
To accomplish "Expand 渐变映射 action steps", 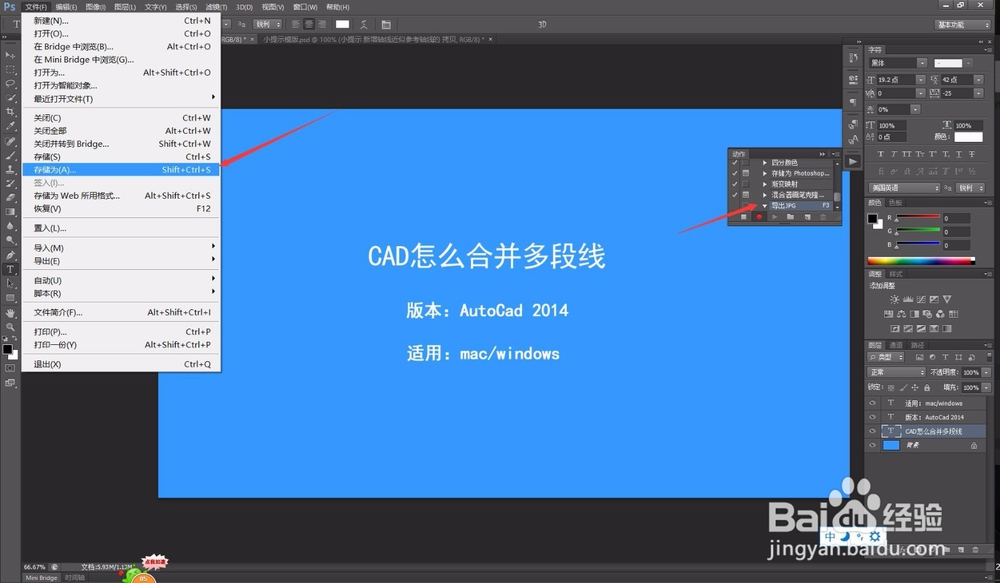I will [765, 184].
